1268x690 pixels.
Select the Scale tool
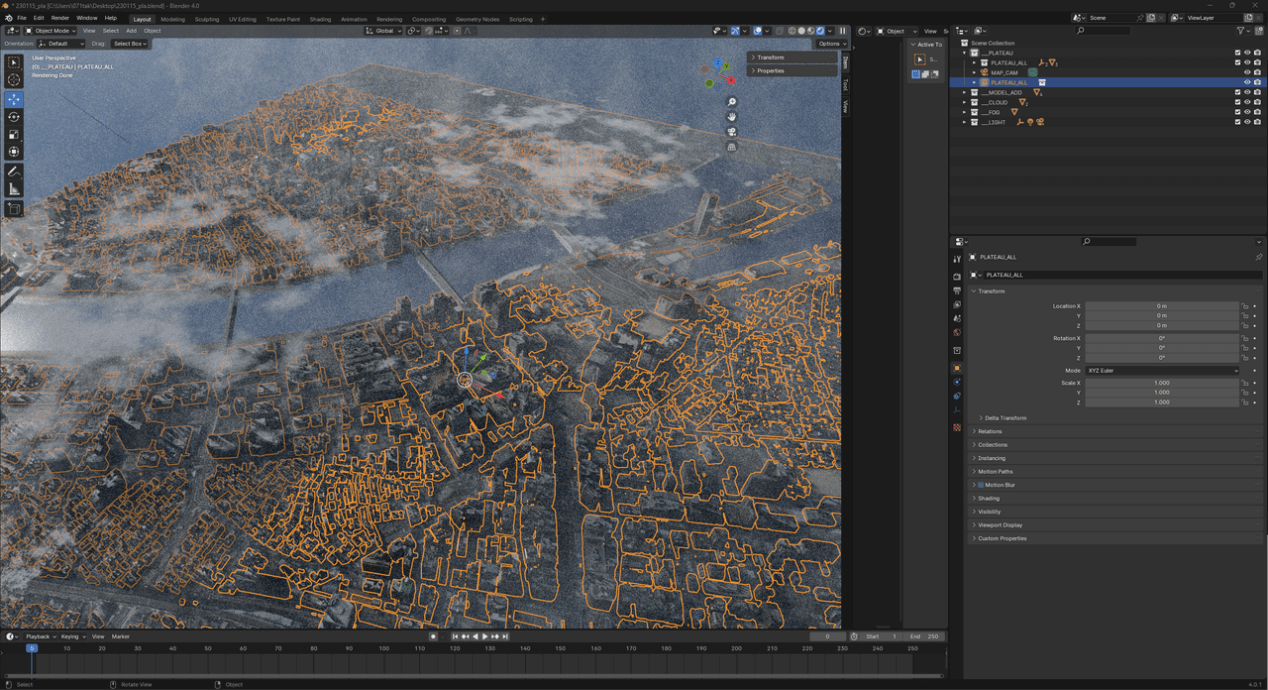point(14,135)
